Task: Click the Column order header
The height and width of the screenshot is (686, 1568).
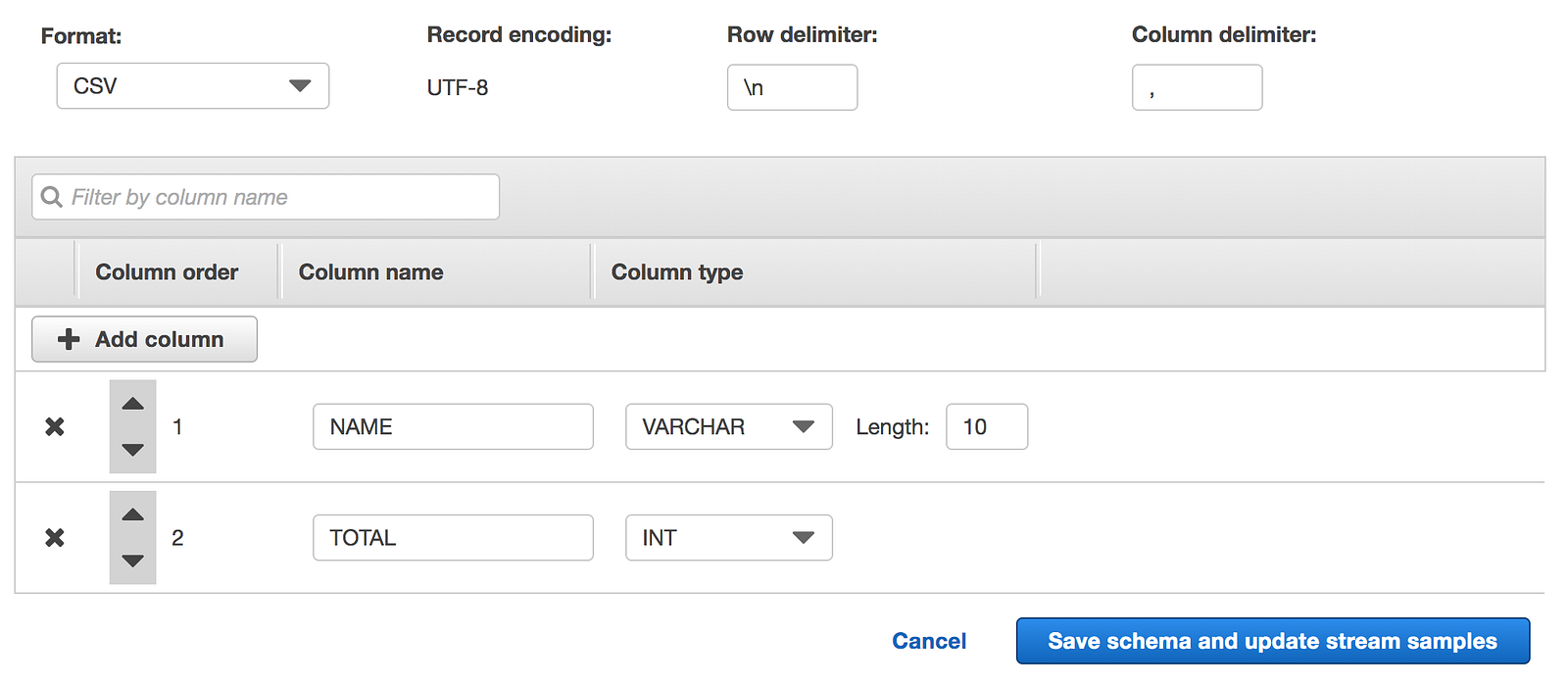Action: (x=167, y=272)
